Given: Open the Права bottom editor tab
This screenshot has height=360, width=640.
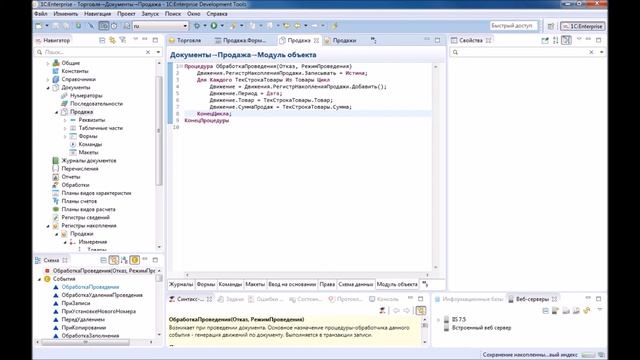Looking at the screenshot, I should click(x=327, y=284).
